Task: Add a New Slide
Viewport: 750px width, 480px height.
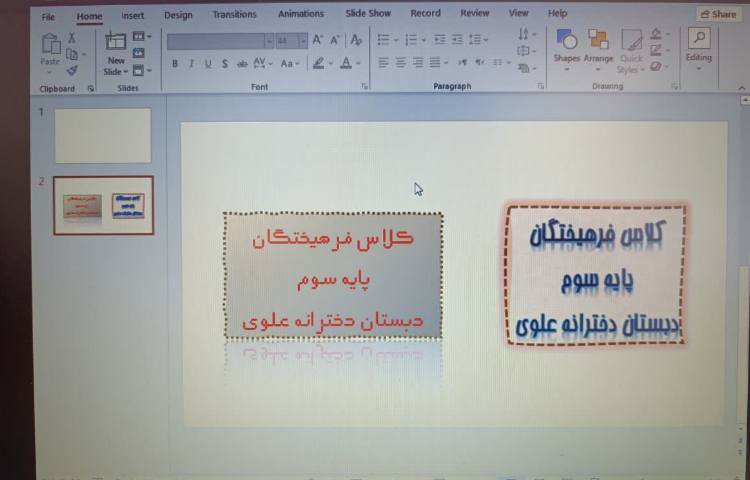Action: [115, 55]
